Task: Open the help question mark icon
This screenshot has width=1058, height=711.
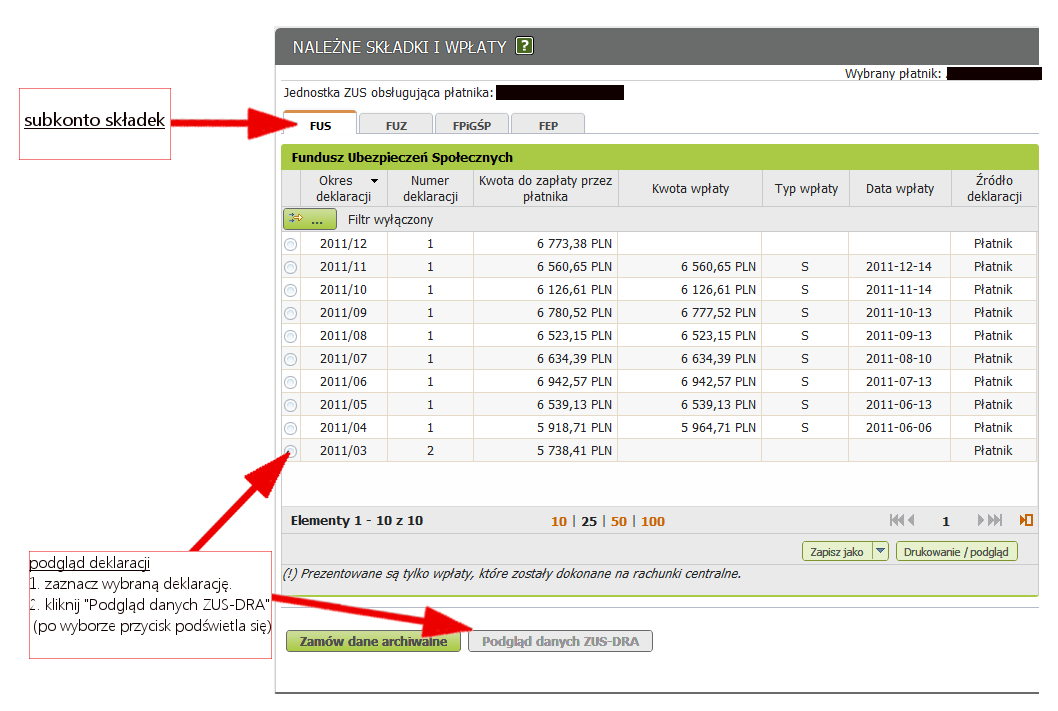Action: (x=524, y=46)
